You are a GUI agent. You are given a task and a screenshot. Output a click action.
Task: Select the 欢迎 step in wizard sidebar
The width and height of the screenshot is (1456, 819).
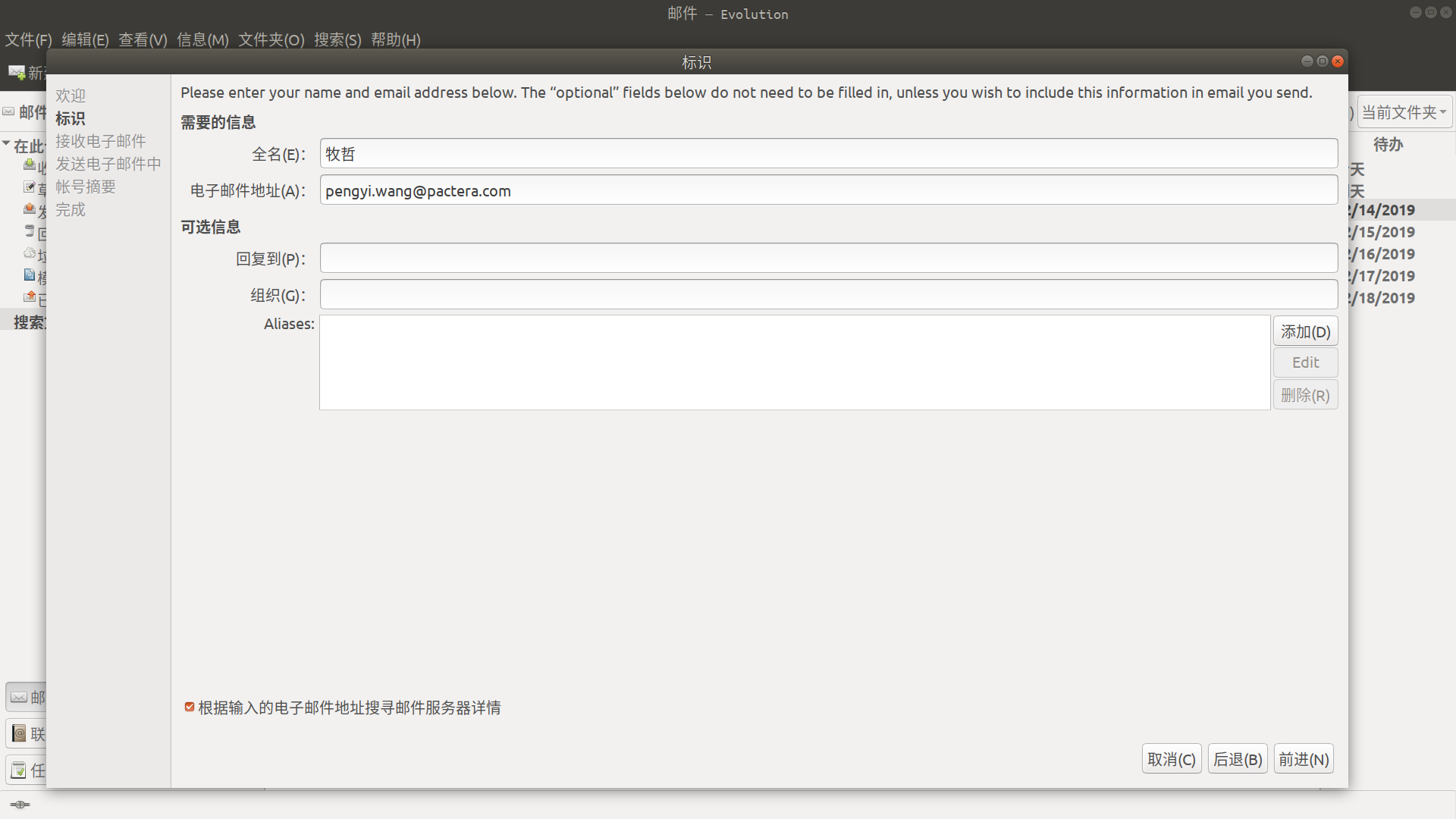pyautogui.click(x=71, y=96)
